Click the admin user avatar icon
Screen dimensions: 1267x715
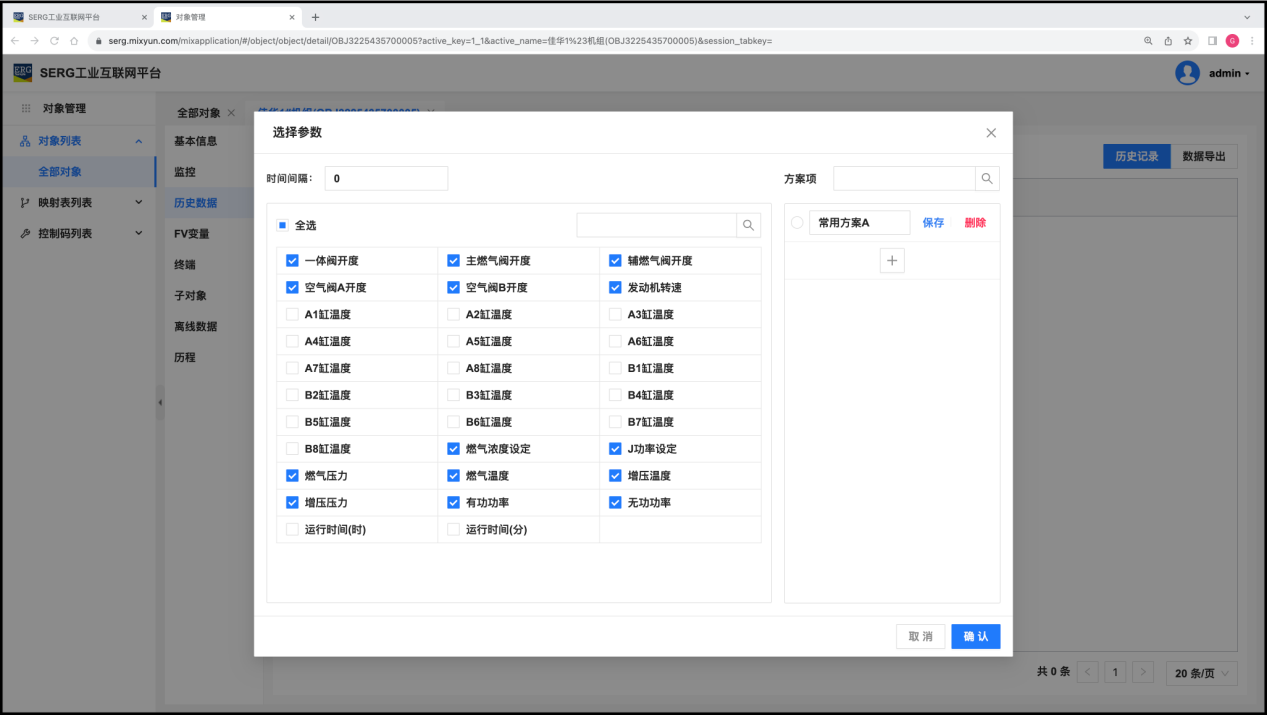(x=1187, y=73)
